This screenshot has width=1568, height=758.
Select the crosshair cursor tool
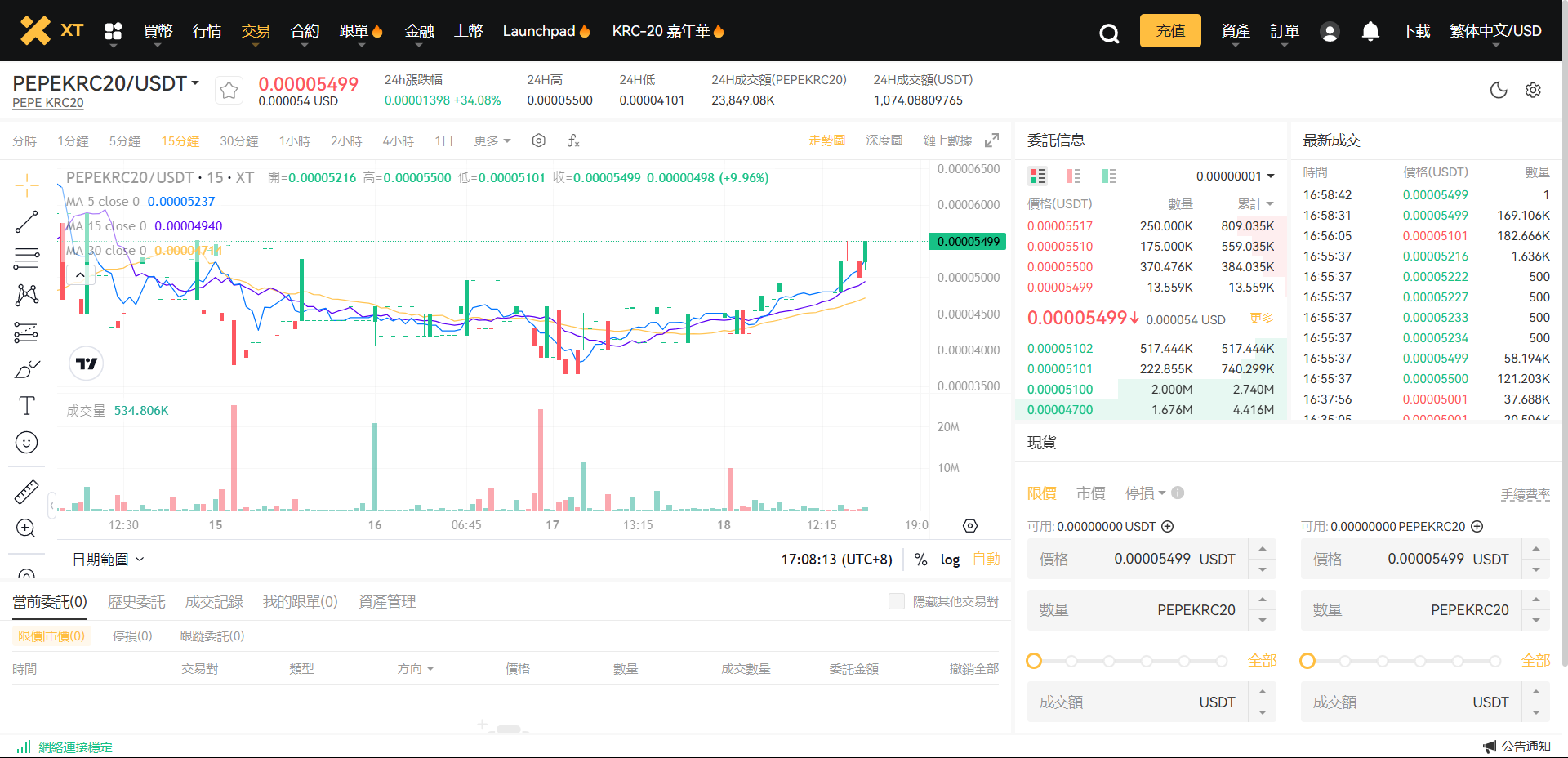coord(27,185)
